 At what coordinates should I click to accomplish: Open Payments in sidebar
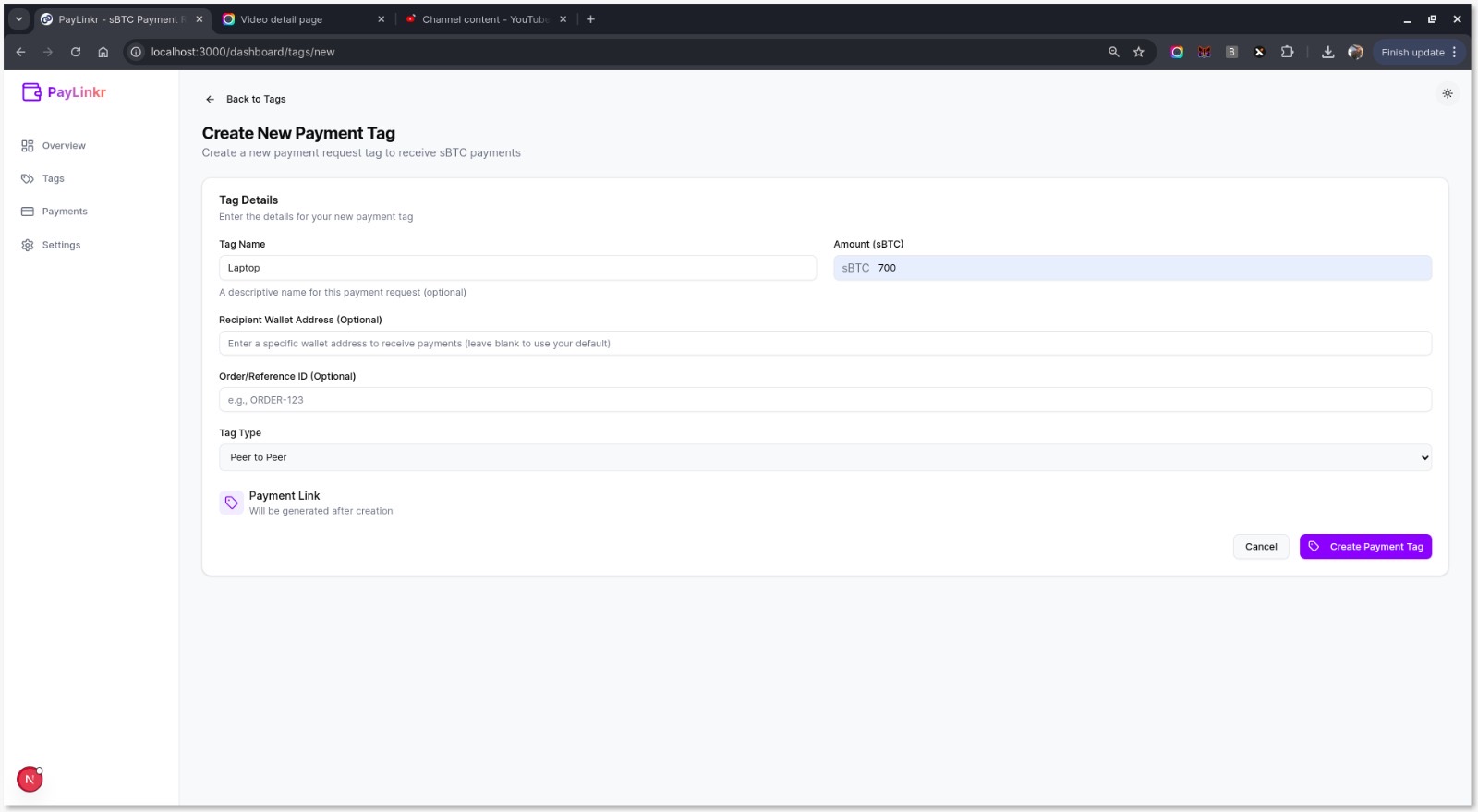click(55, 212)
